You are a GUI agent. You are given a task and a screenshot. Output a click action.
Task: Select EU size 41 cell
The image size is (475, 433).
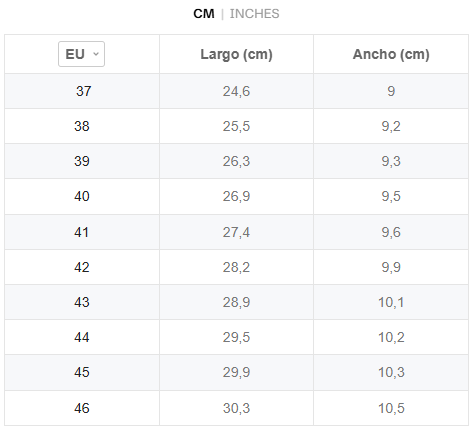(82, 232)
